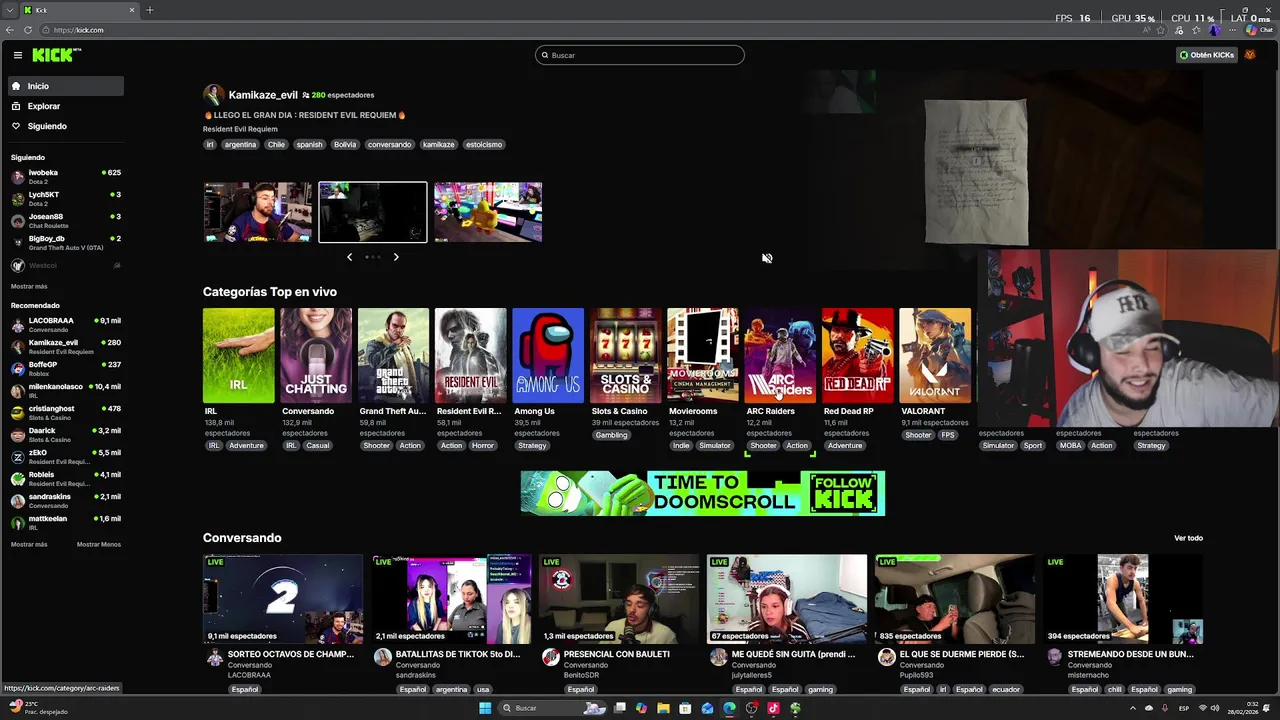Open zEKO recommended channel
This screenshot has width=1280, height=720.
66,456
